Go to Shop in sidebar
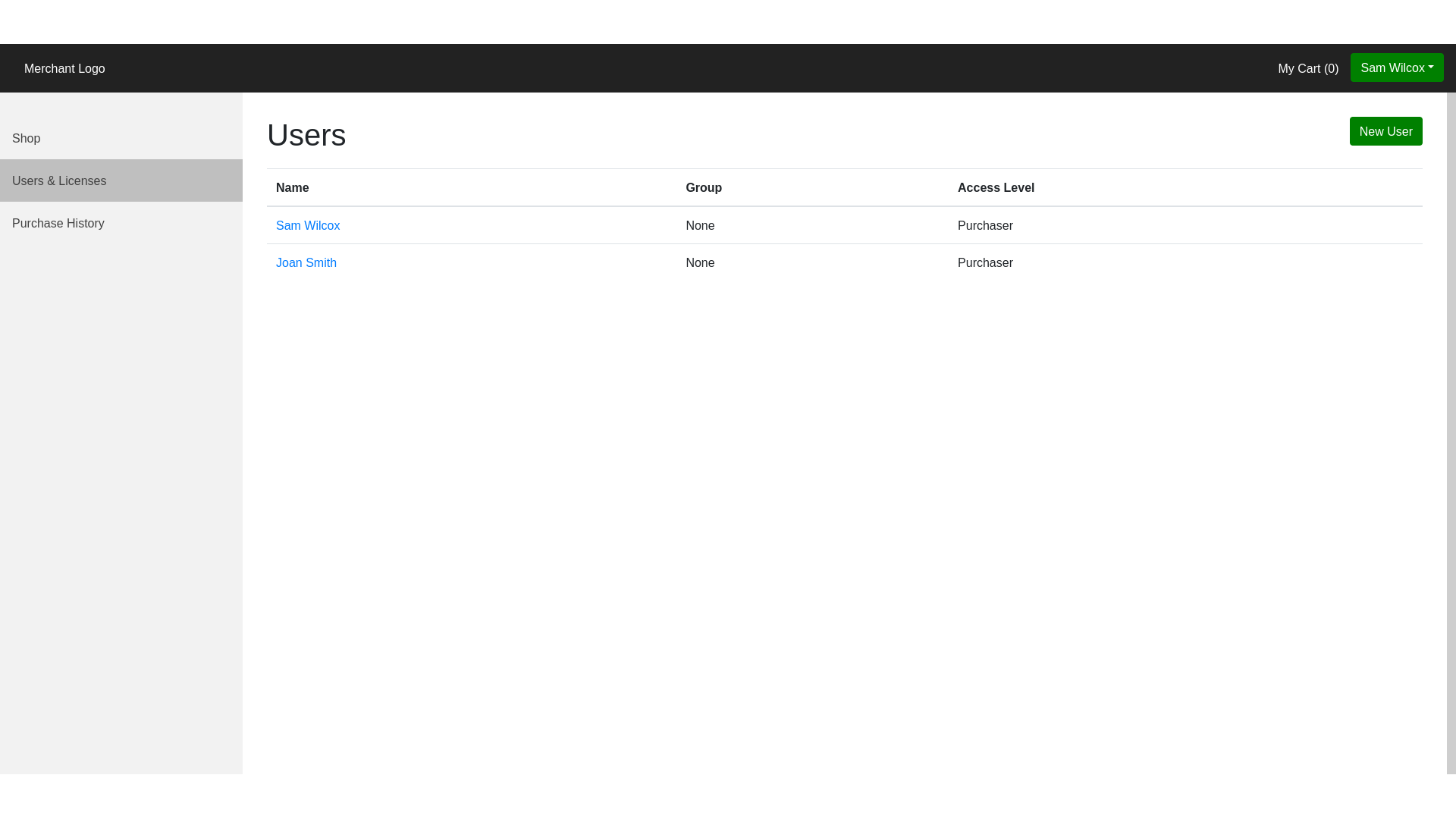 [121, 138]
